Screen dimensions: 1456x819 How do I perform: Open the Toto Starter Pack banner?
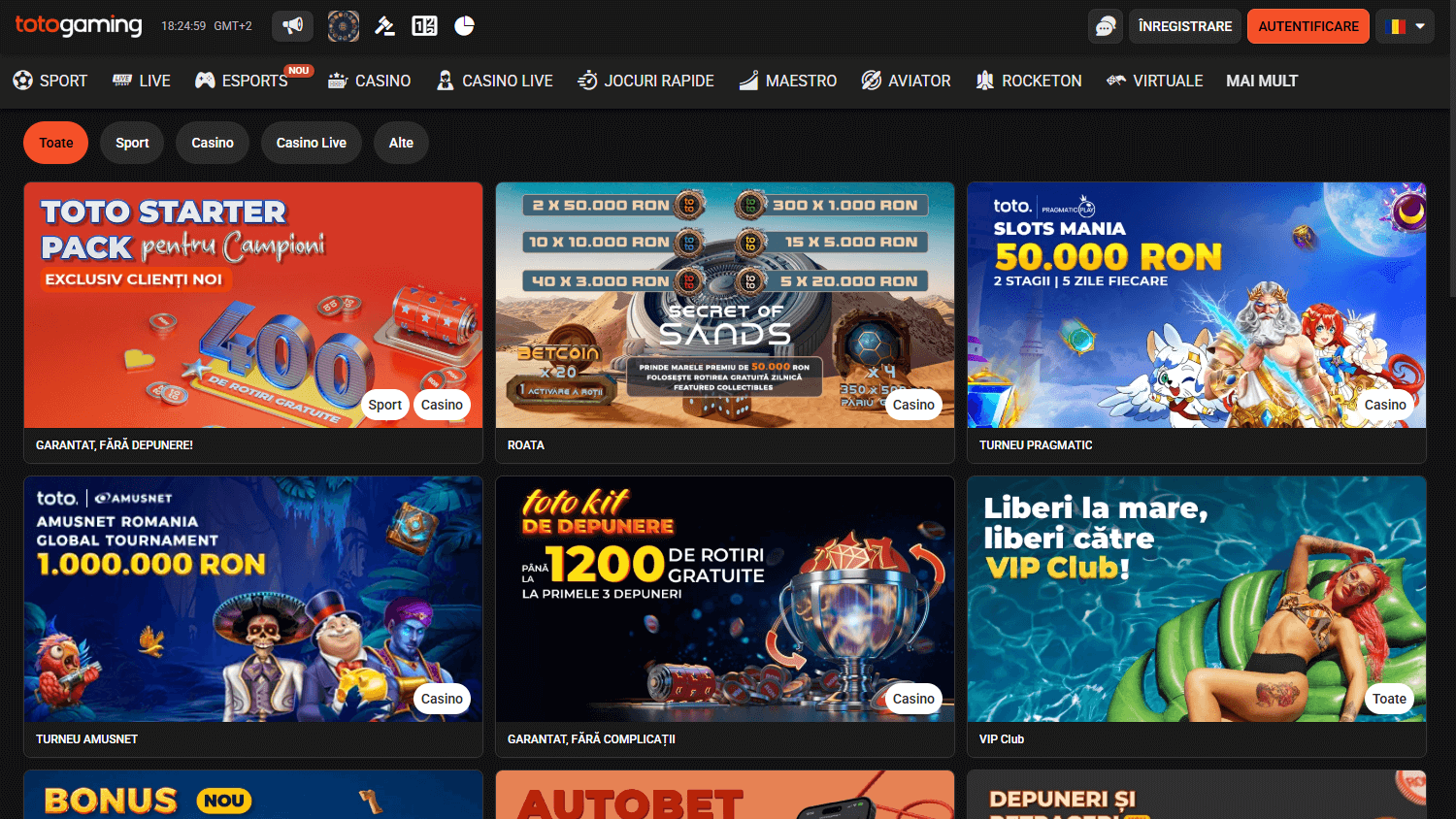252,306
